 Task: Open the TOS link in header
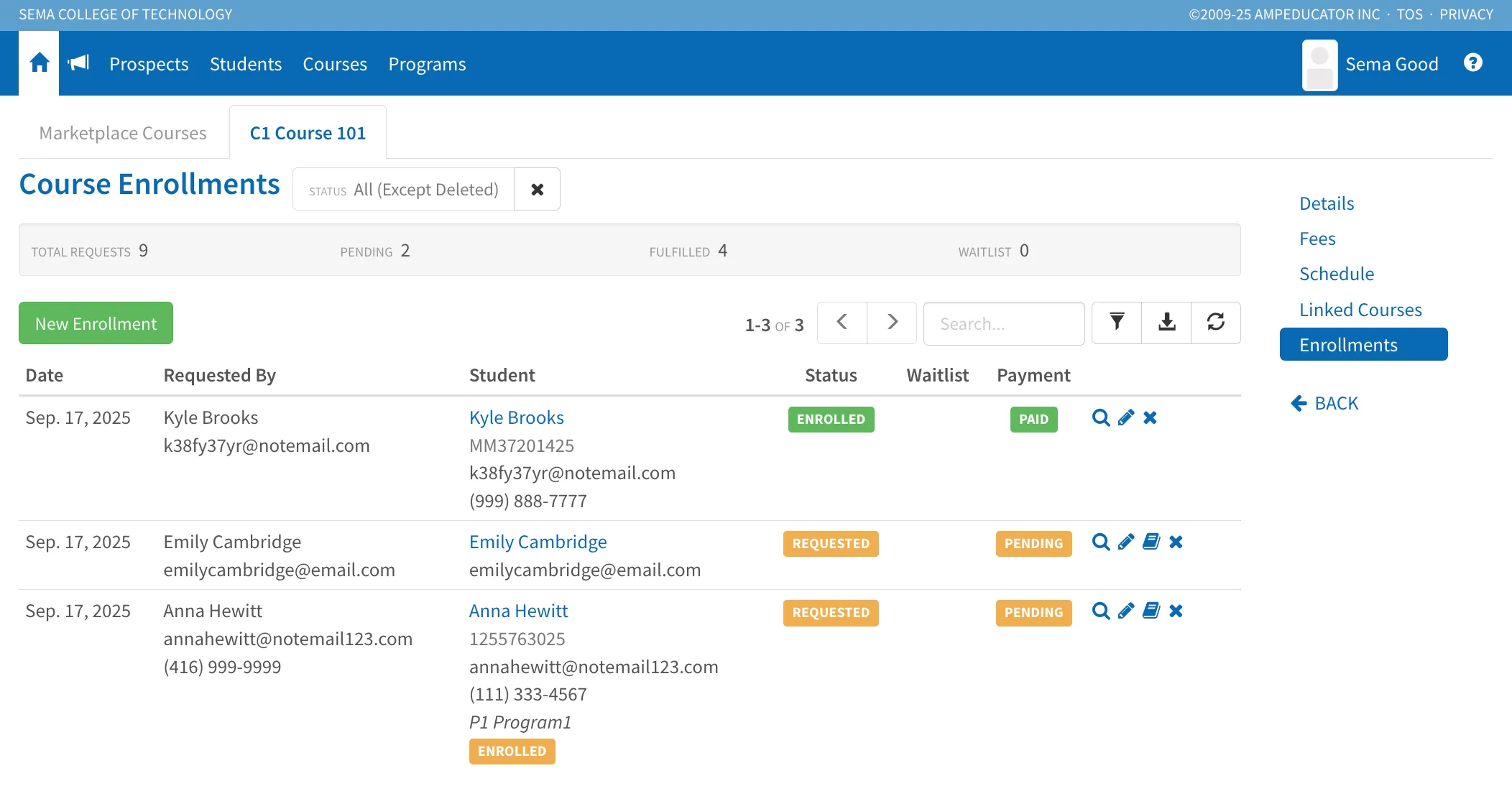point(1409,14)
